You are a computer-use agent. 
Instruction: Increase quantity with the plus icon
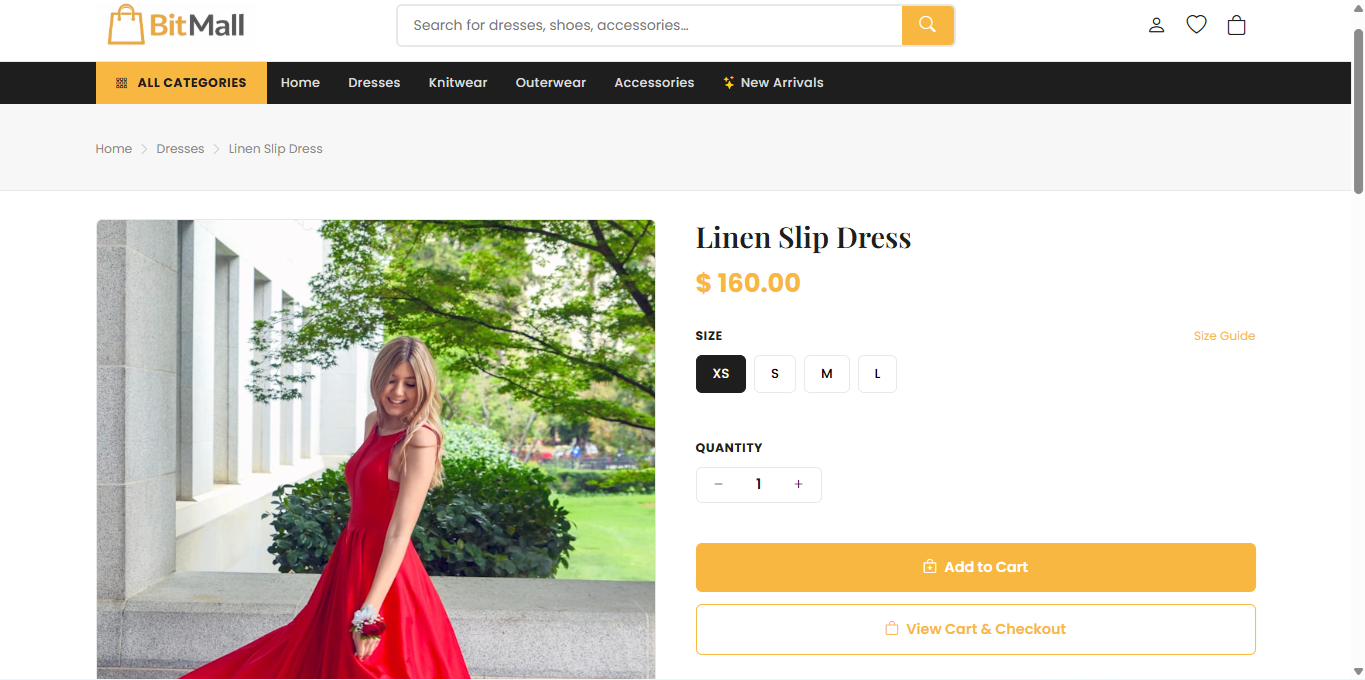[798, 485]
